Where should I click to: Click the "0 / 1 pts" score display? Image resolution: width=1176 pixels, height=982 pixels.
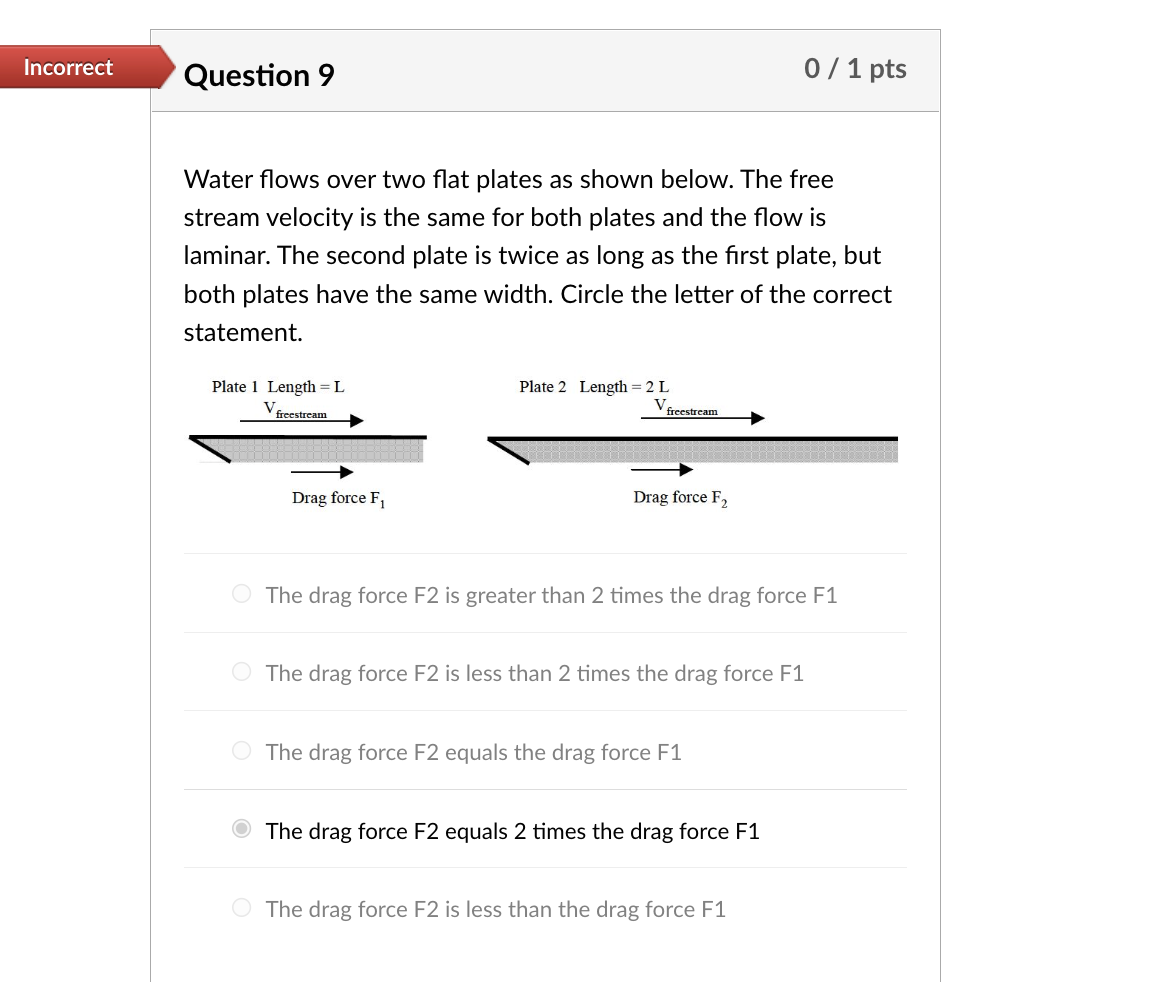tap(855, 69)
